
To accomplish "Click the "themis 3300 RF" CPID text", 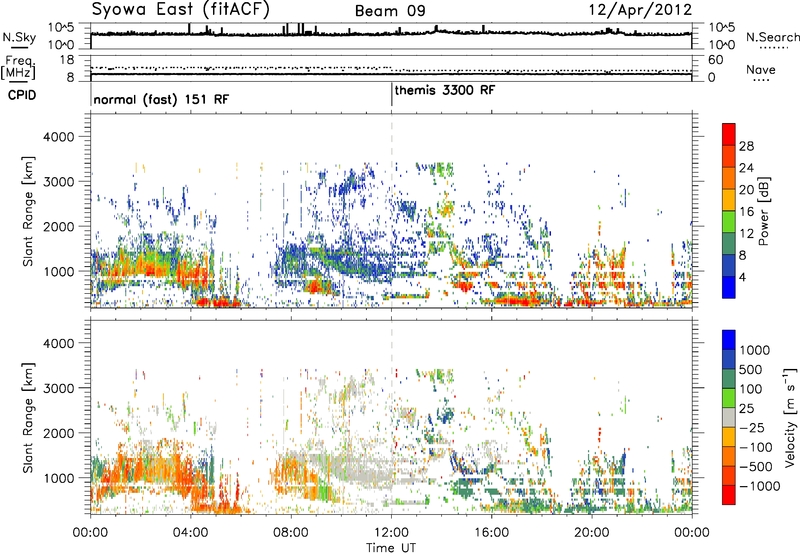I will click(x=445, y=90).
